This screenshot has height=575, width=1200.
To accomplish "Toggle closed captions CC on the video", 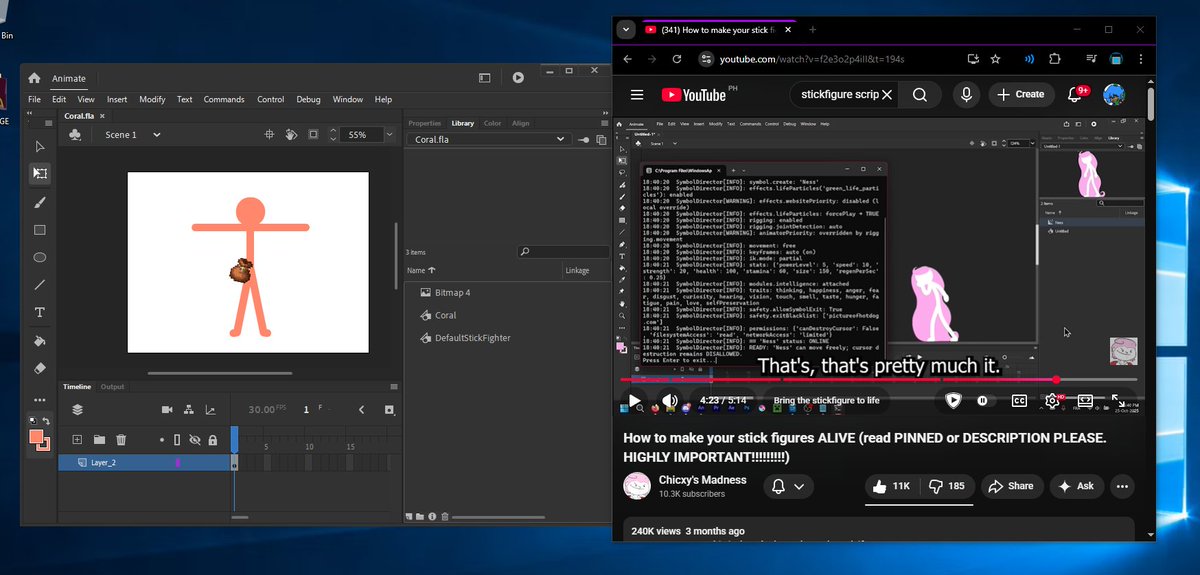I will (x=1020, y=400).
